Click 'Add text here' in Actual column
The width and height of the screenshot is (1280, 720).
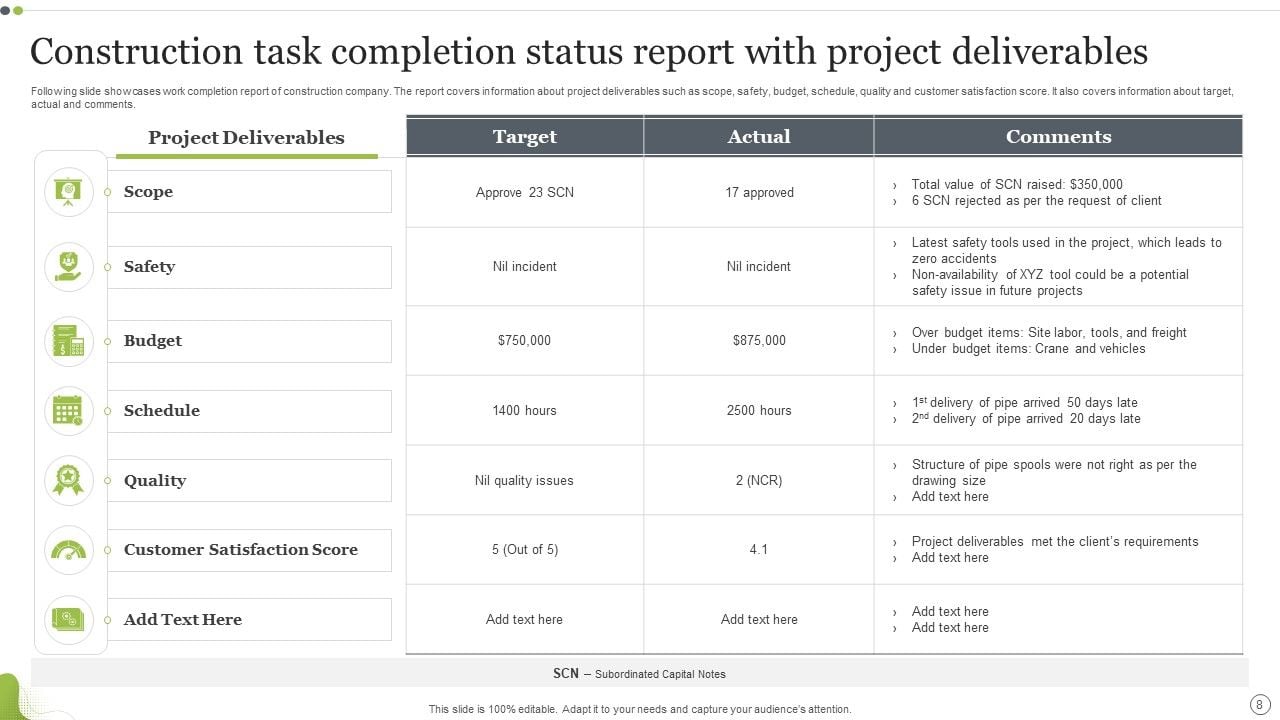coord(759,619)
